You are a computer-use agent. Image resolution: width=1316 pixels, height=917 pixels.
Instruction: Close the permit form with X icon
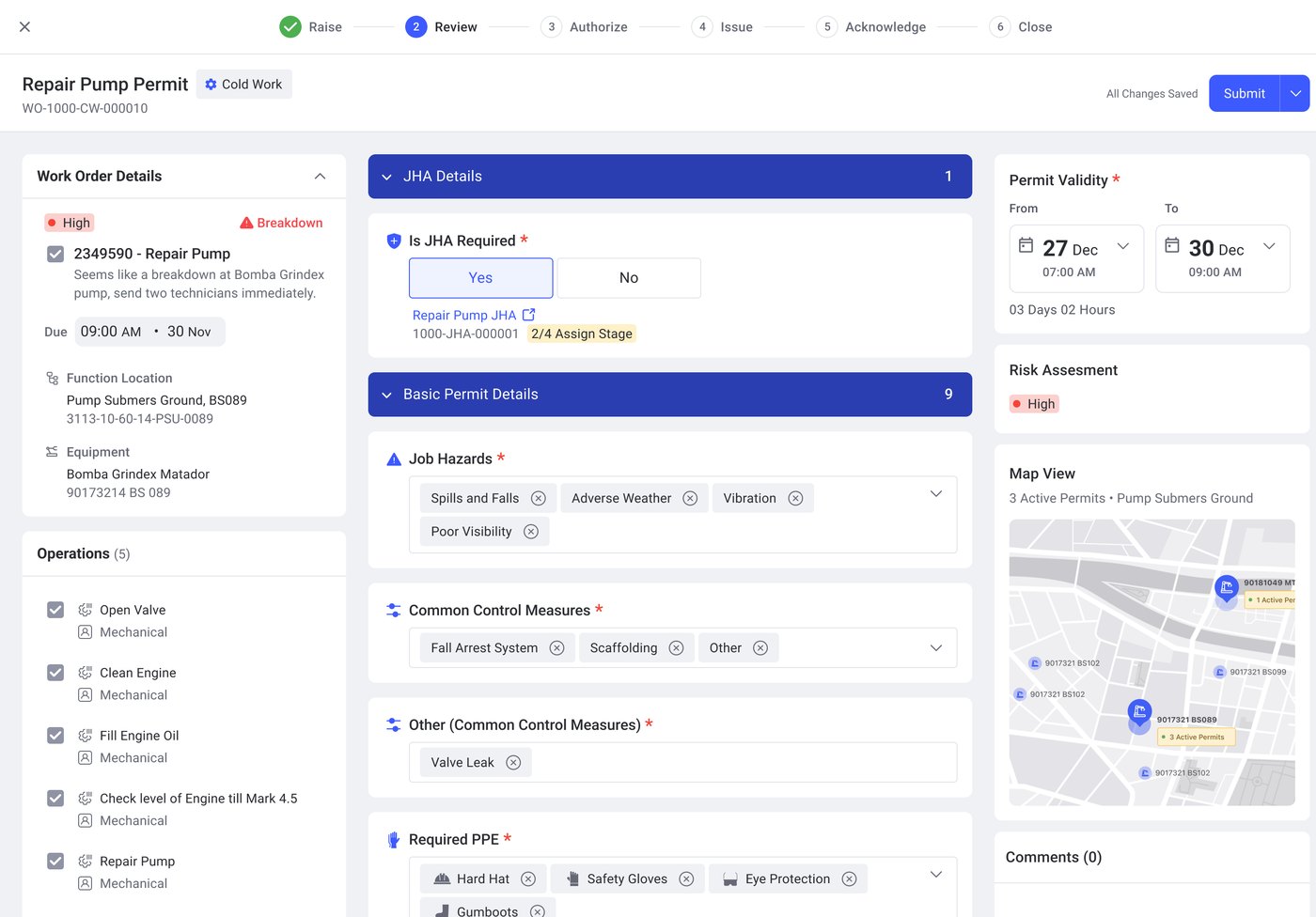[x=25, y=26]
